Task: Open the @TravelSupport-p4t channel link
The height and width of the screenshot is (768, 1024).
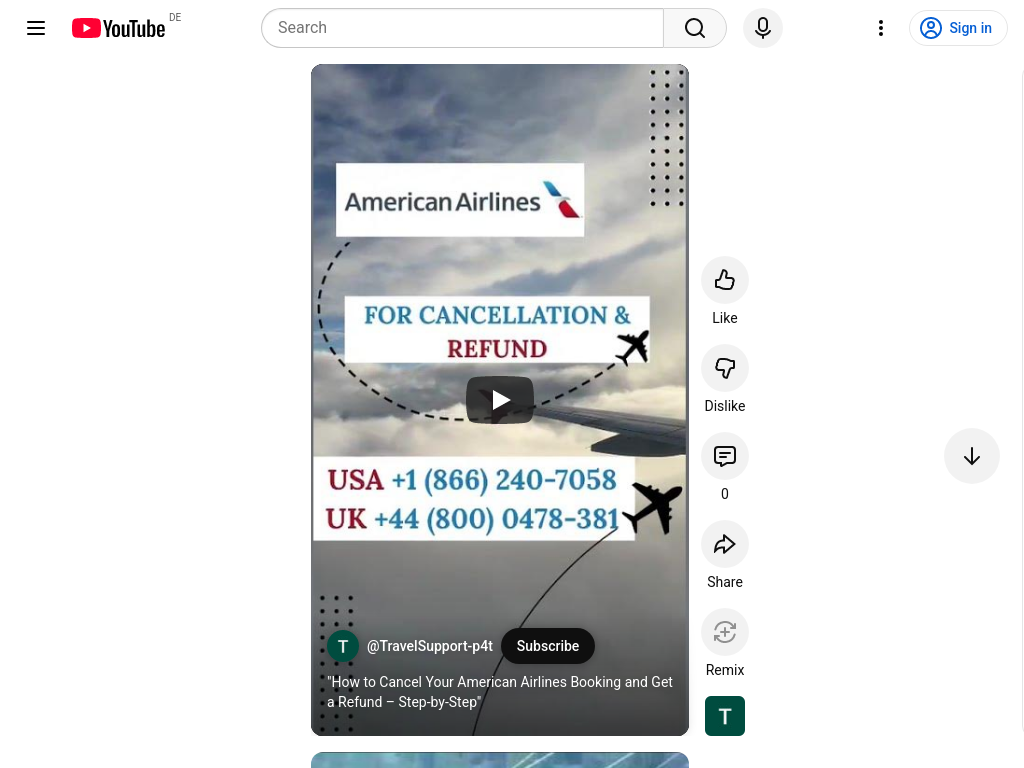Action: pyautogui.click(x=430, y=646)
